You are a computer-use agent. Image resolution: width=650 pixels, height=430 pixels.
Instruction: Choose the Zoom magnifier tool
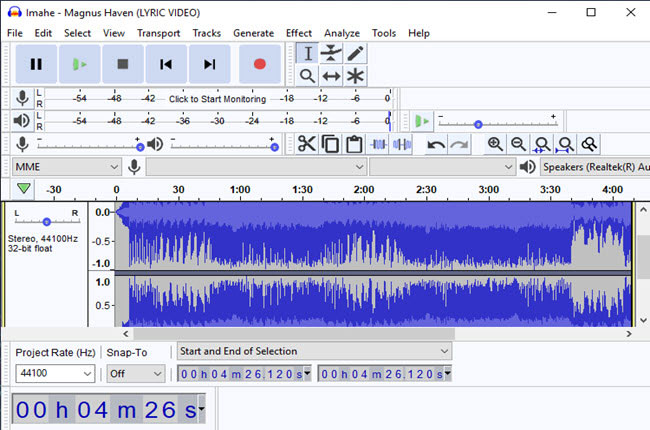click(x=307, y=76)
